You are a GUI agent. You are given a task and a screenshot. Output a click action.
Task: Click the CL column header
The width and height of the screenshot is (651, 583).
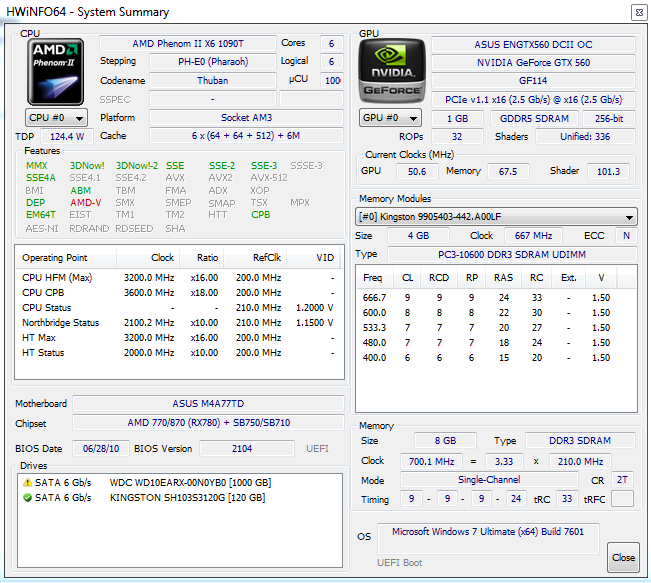click(x=407, y=277)
